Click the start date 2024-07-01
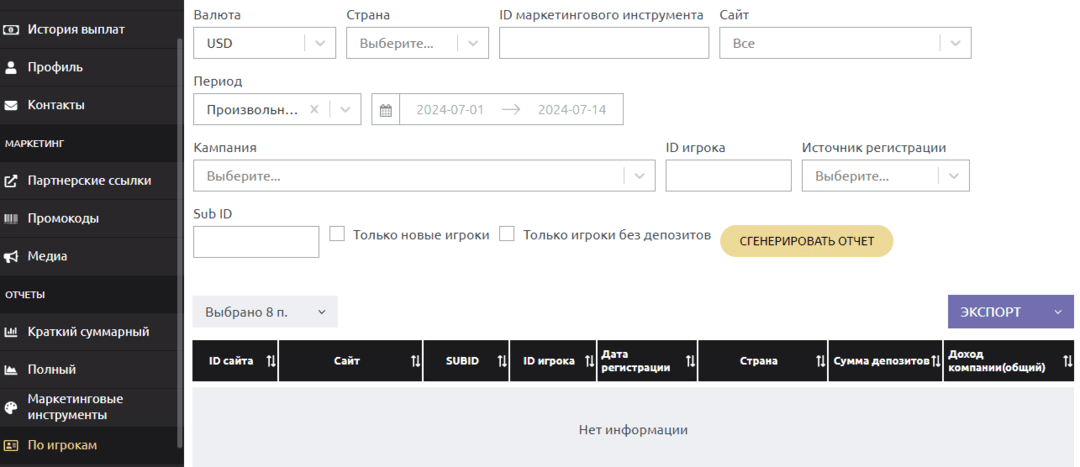Screen dimensions: 1080x467 [450, 110]
